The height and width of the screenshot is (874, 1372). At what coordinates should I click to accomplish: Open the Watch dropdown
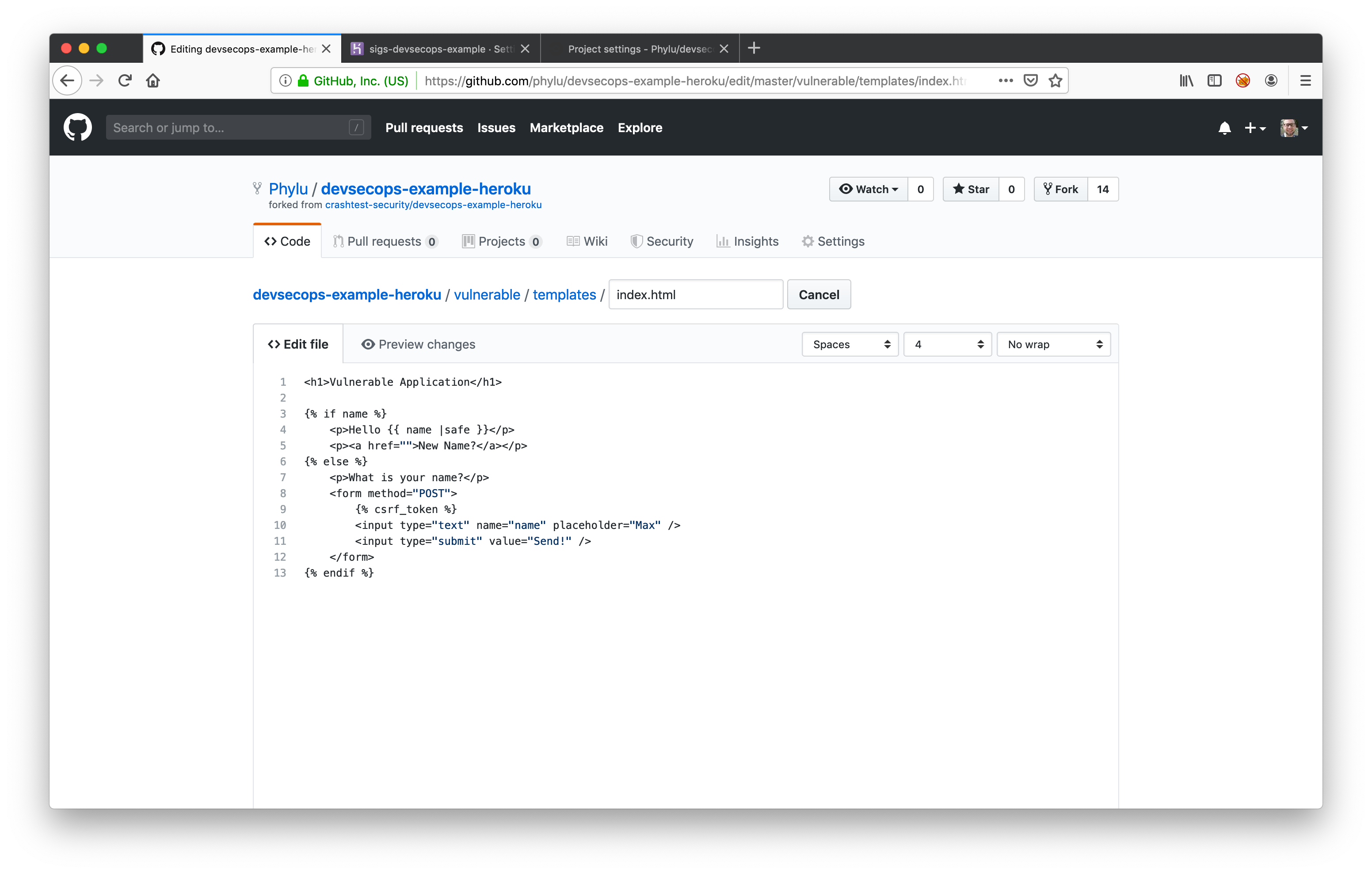[868, 189]
